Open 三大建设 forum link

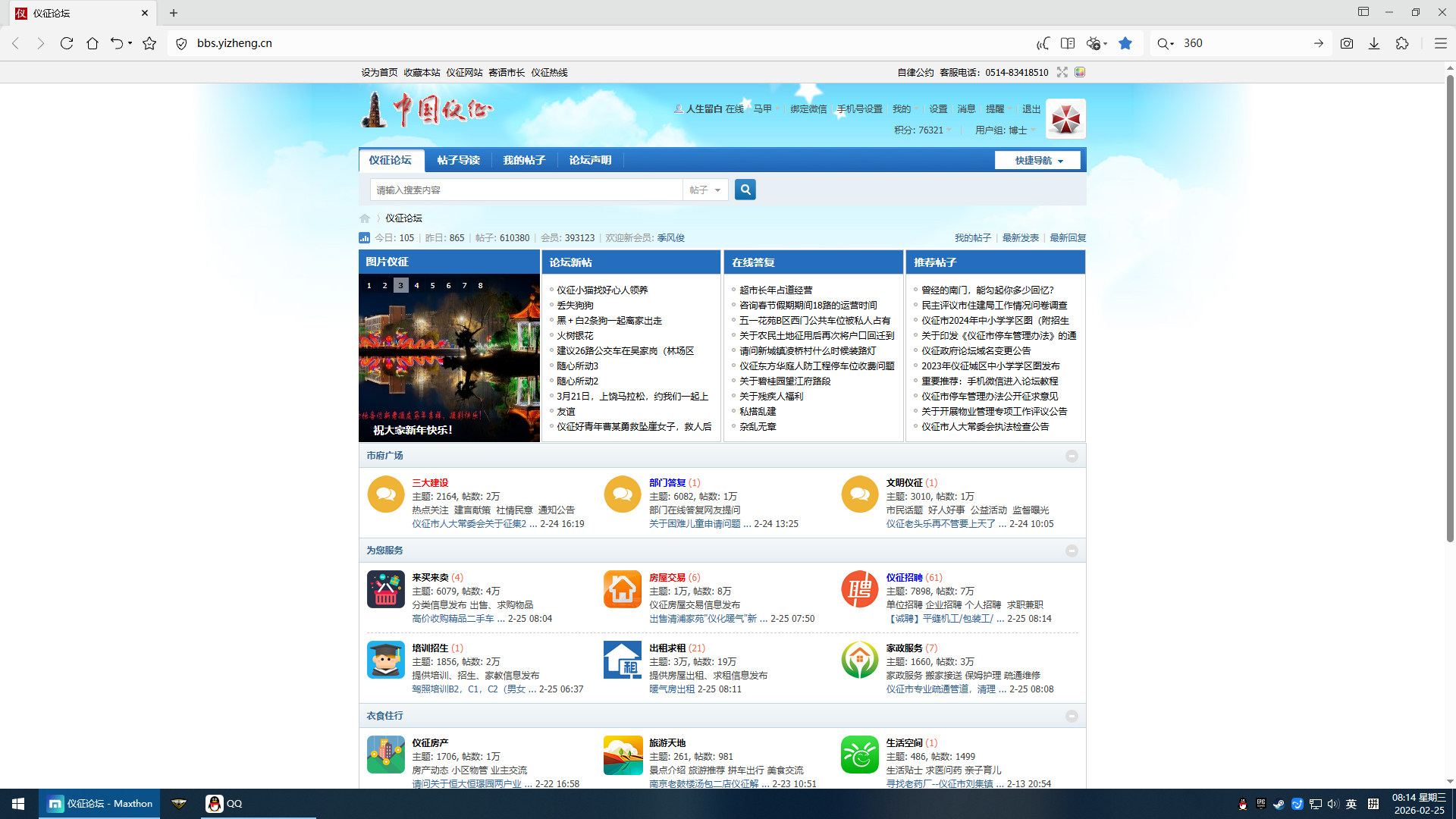430,483
